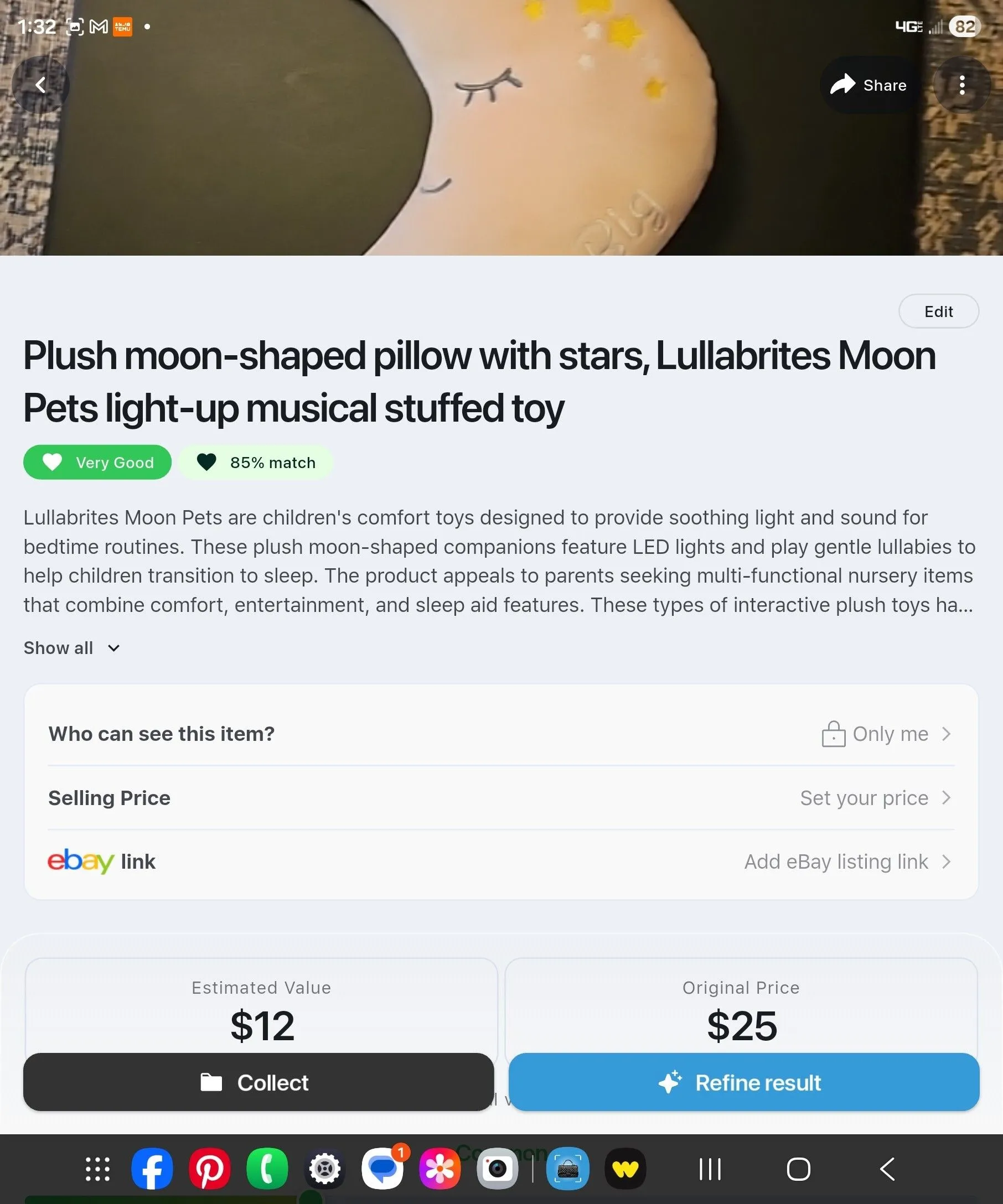1003x1204 pixels.
Task: Open the app drawer grid icon
Action: click(x=97, y=1169)
